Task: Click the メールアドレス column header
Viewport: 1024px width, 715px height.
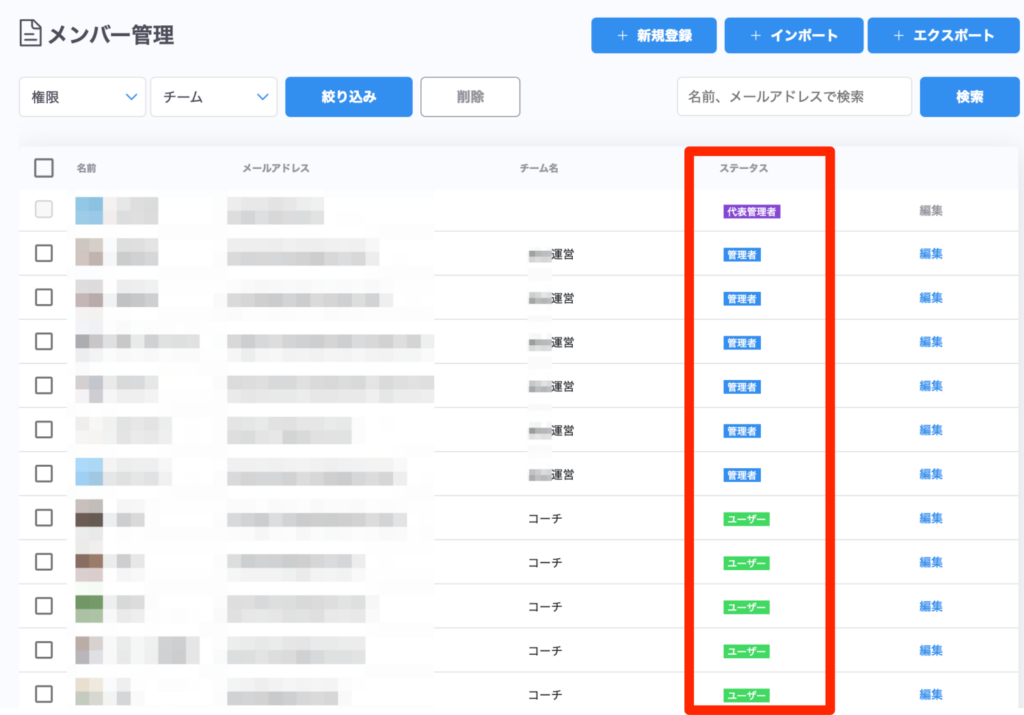Action: point(275,168)
